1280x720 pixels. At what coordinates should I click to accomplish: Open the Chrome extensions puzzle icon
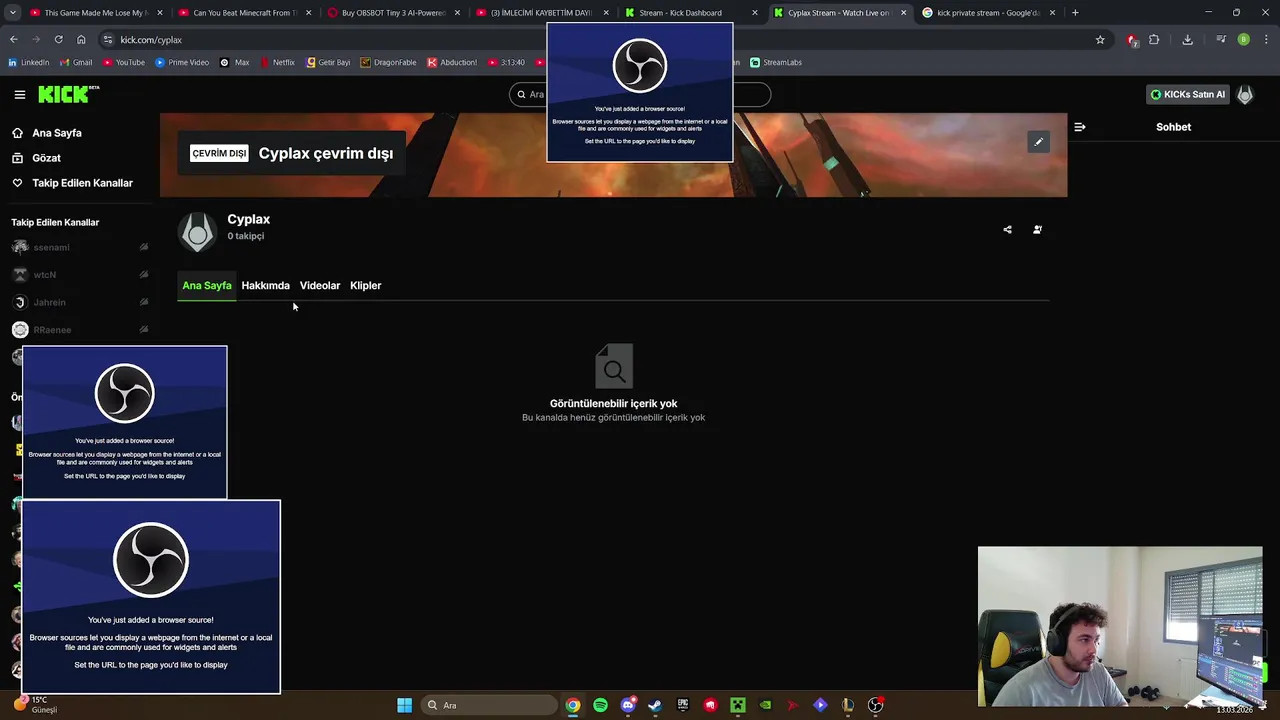tap(1154, 40)
